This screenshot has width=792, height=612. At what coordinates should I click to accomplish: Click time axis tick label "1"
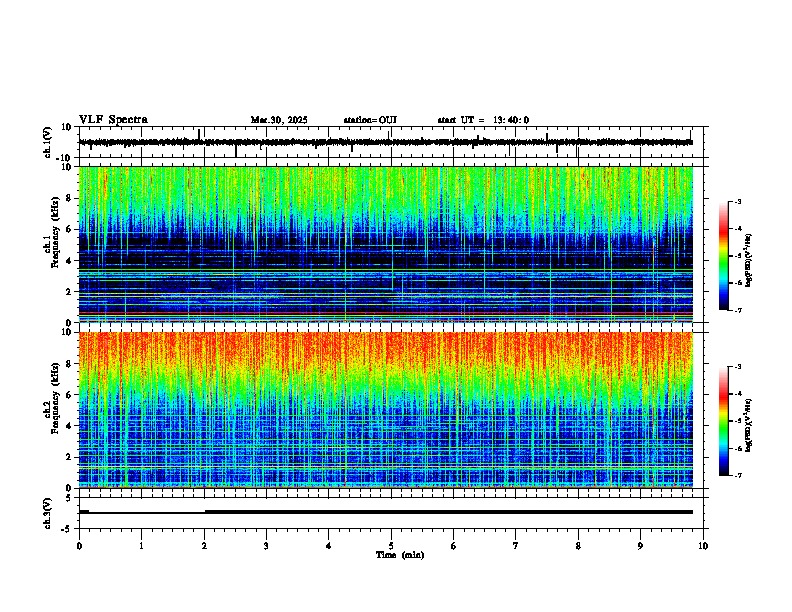(x=141, y=546)
